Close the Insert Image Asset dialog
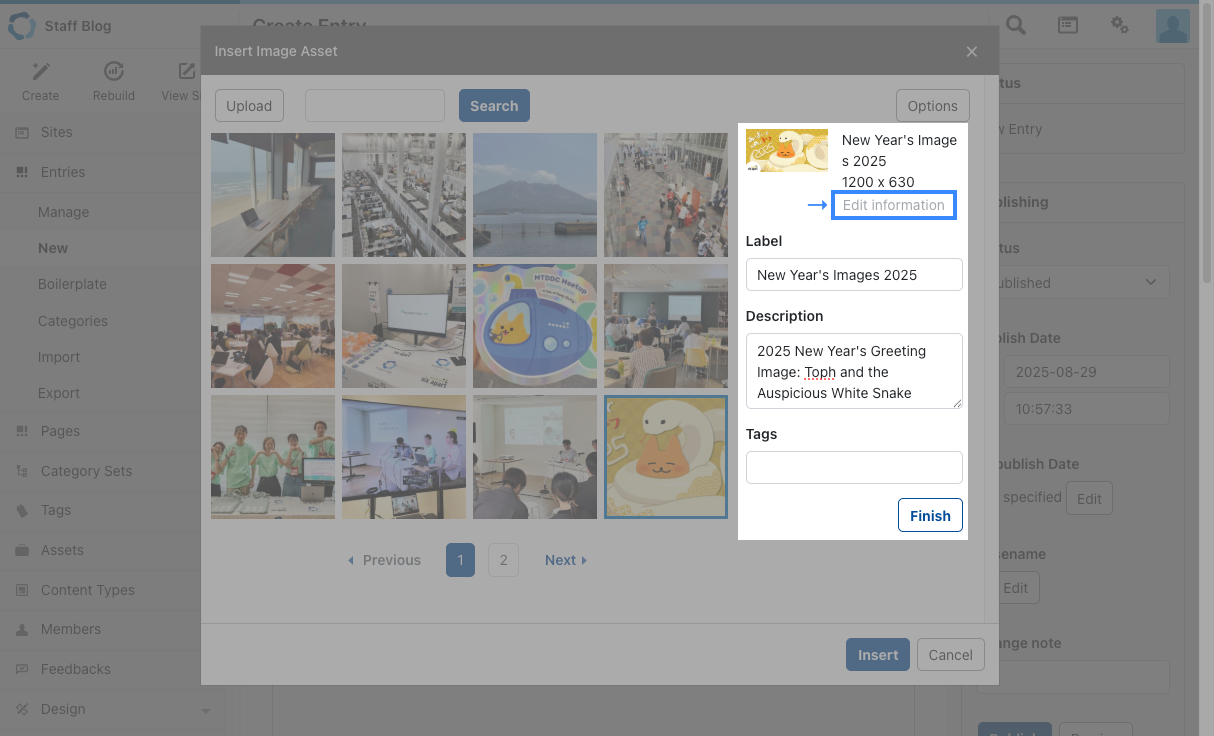 click(x=972, y=52)
